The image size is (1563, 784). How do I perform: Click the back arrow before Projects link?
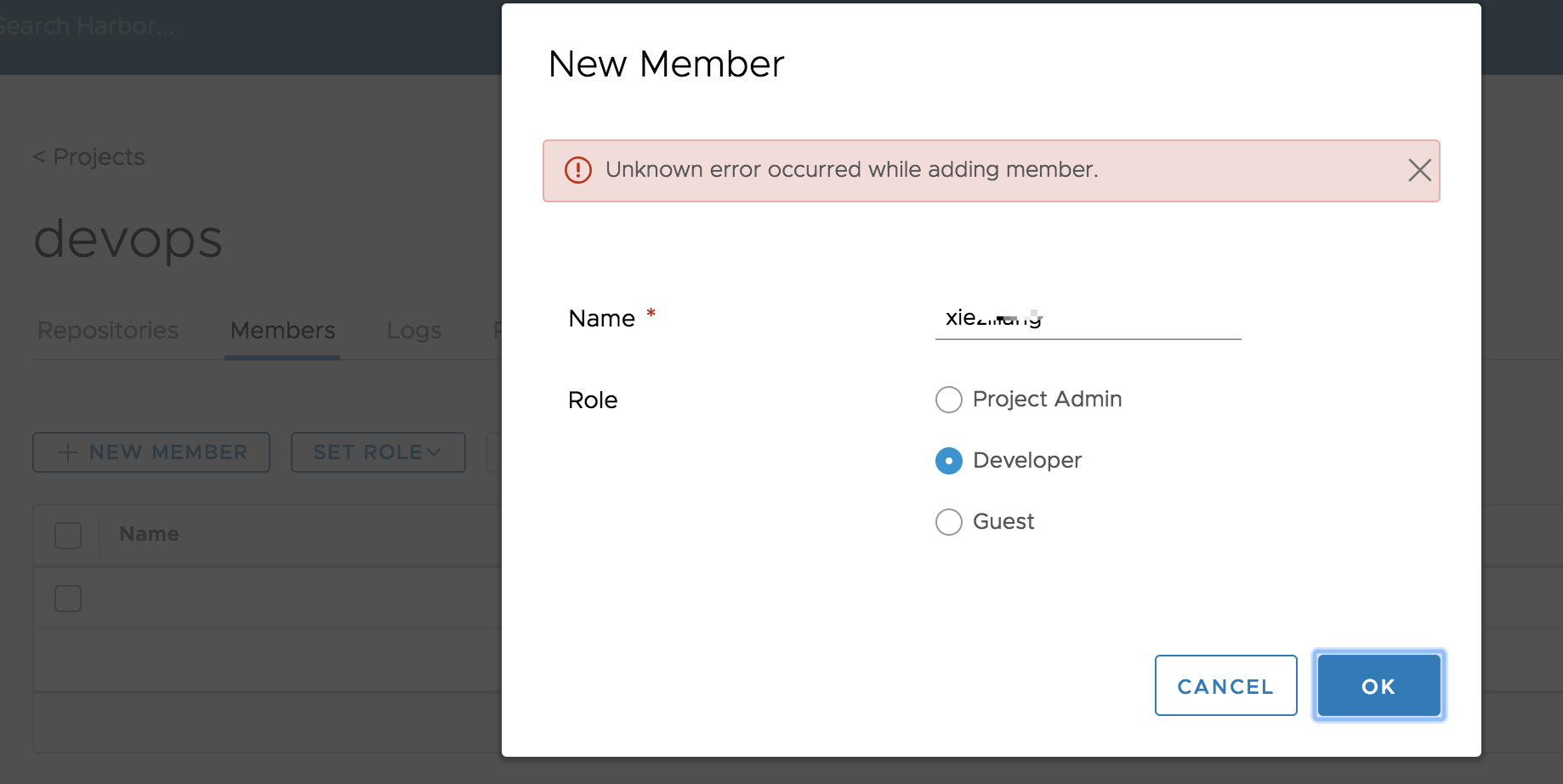[38, 156]
